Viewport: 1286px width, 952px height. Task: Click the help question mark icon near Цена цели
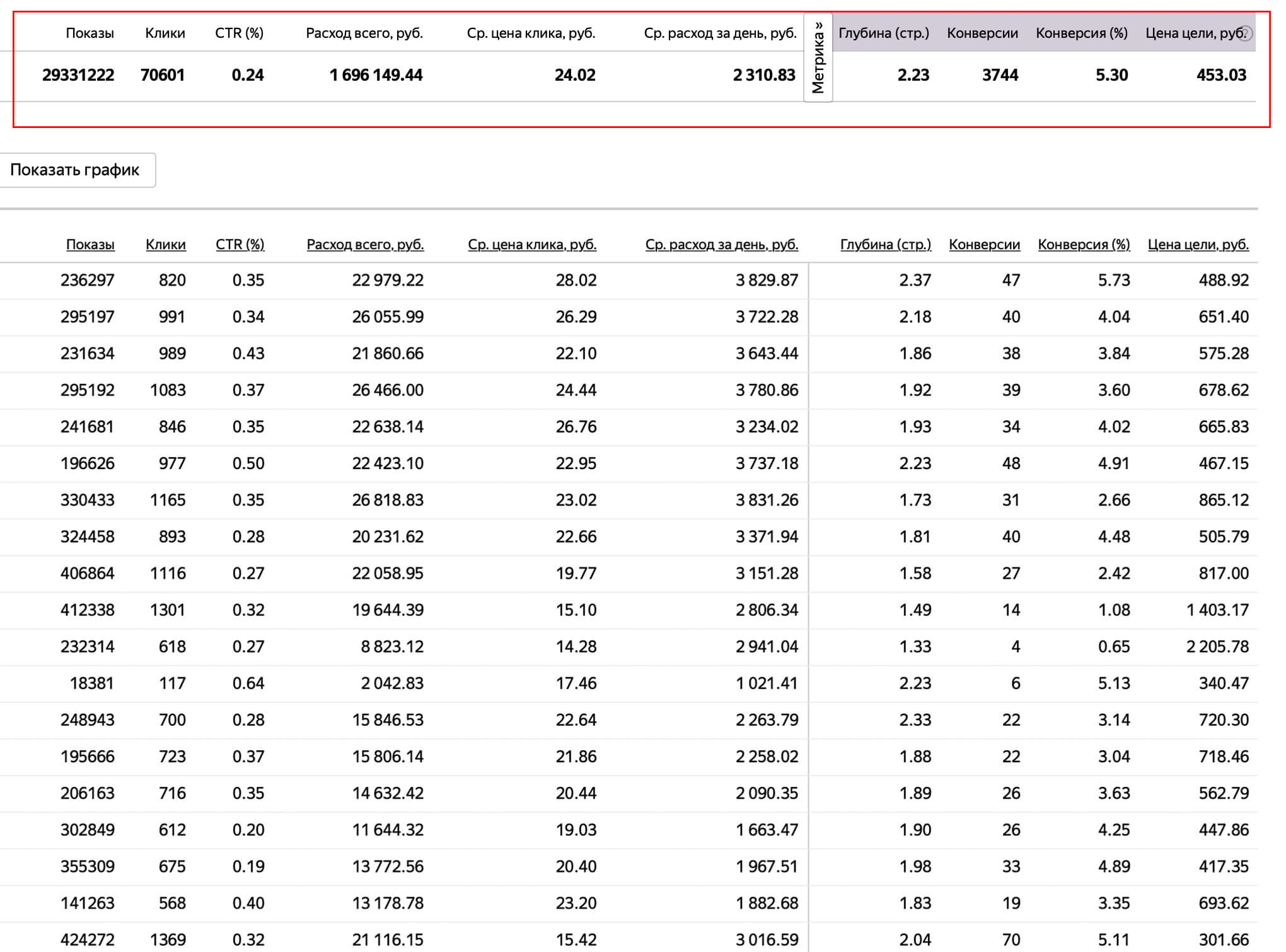click(x=1245, y=33)
